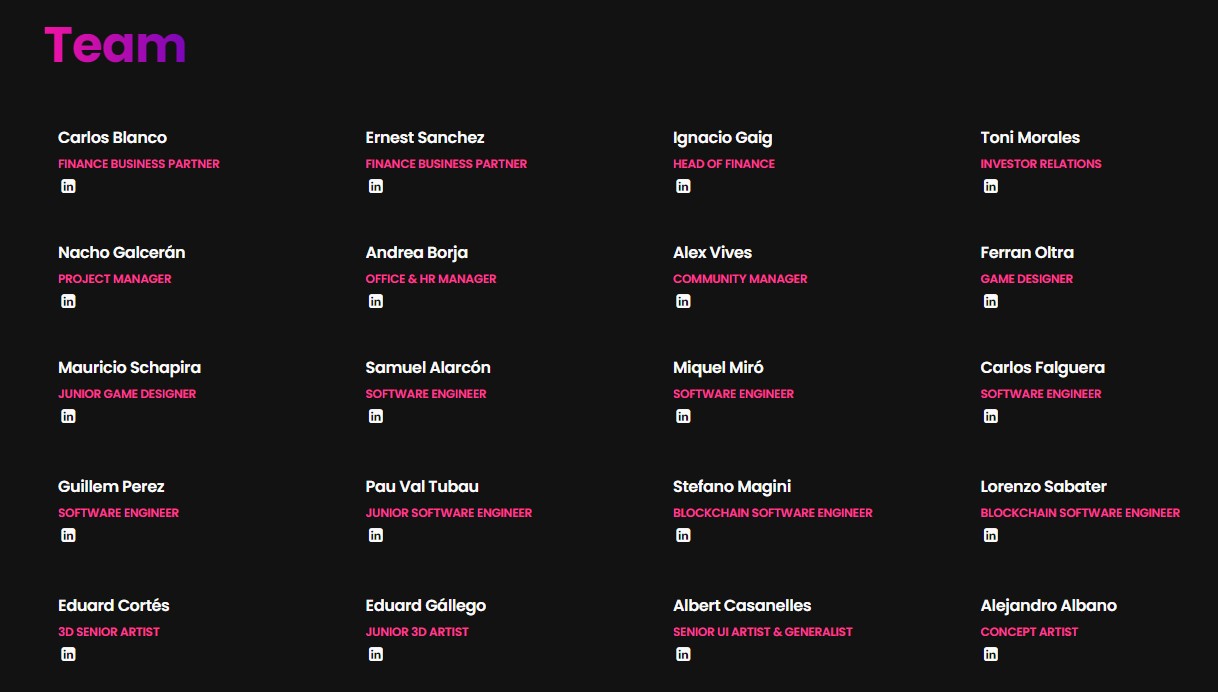Click Ernest Sanchez's LinkedIn icon
The width and height of the screenshot is (1218, 692).
(376, 186)
